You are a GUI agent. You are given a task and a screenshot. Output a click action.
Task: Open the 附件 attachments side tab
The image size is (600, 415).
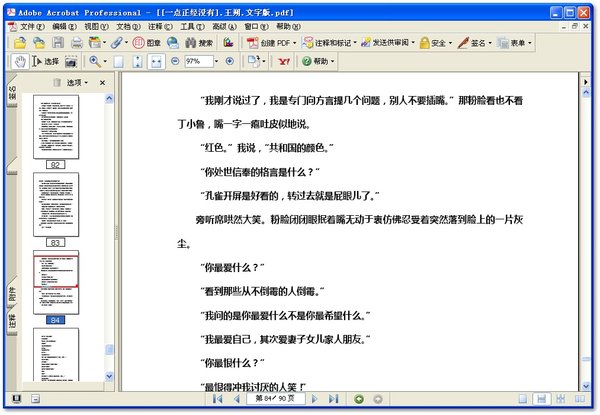click(12, 293)
